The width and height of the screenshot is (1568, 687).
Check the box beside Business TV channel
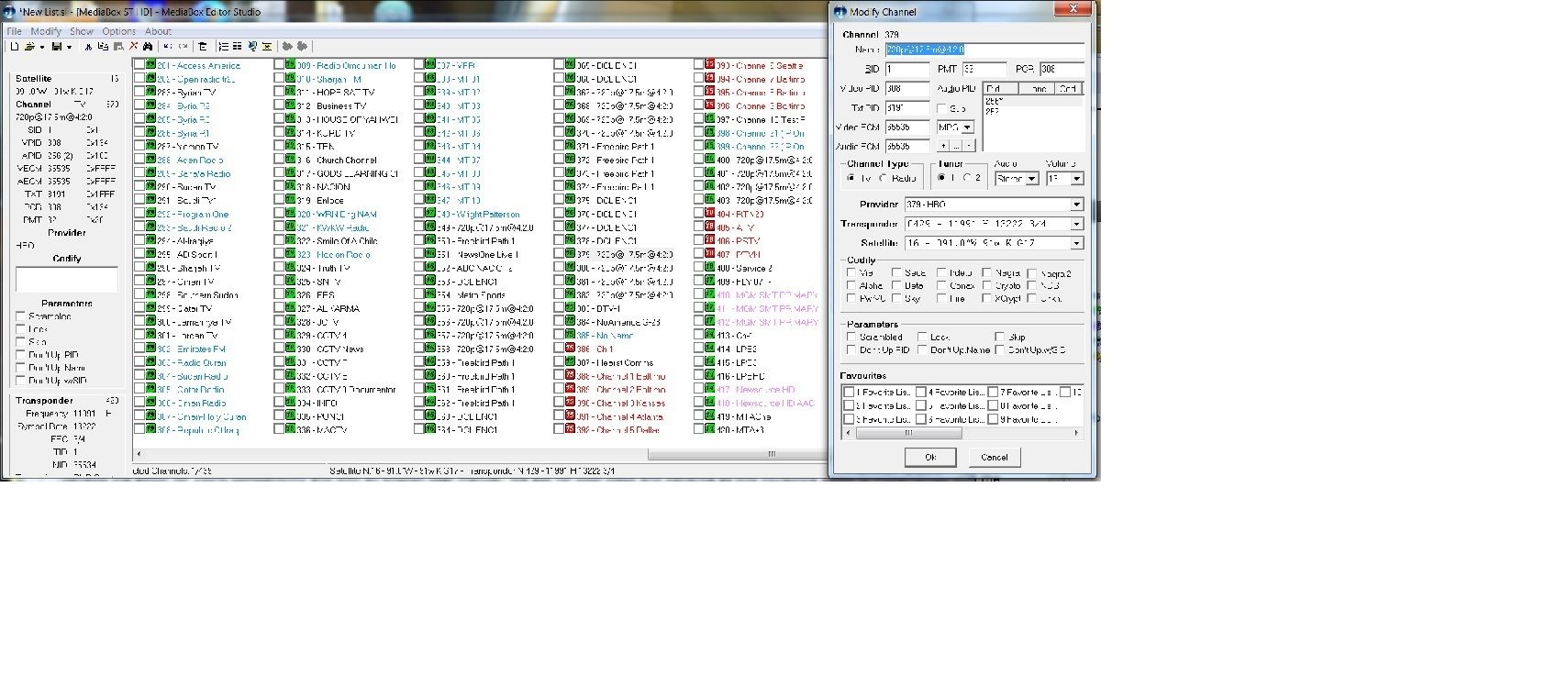(x=279, y=105)
